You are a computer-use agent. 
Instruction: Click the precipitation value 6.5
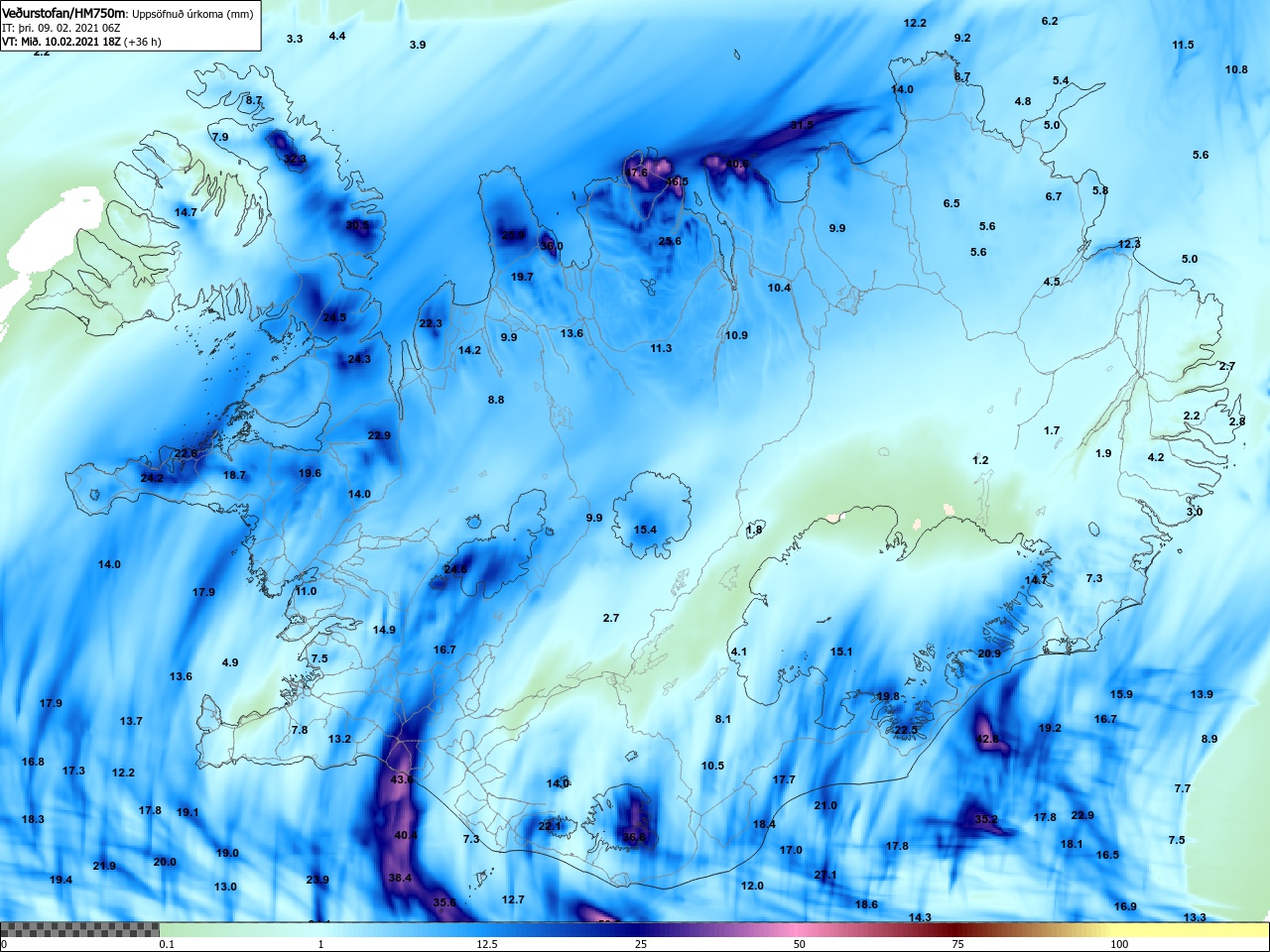click(x=952, y=203)
